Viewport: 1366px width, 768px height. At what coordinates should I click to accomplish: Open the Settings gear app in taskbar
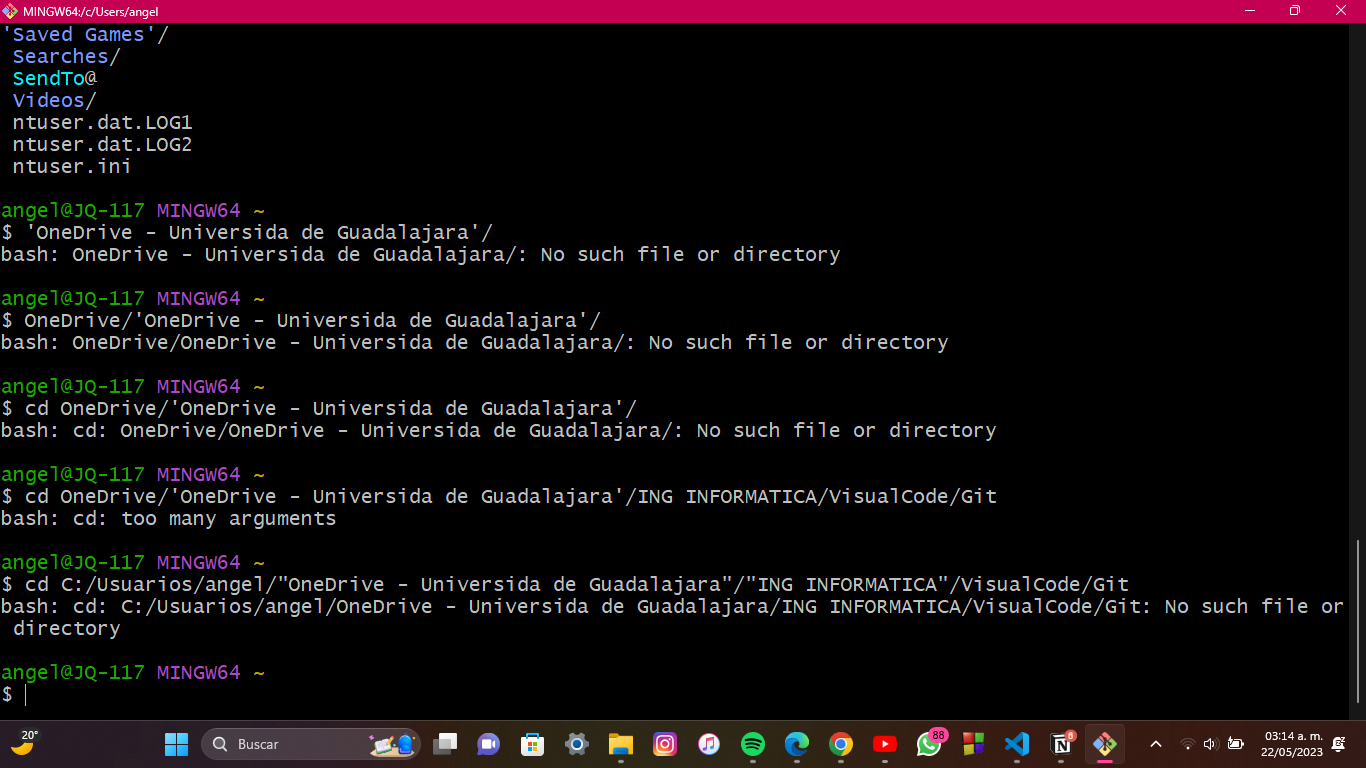point(577,744)
